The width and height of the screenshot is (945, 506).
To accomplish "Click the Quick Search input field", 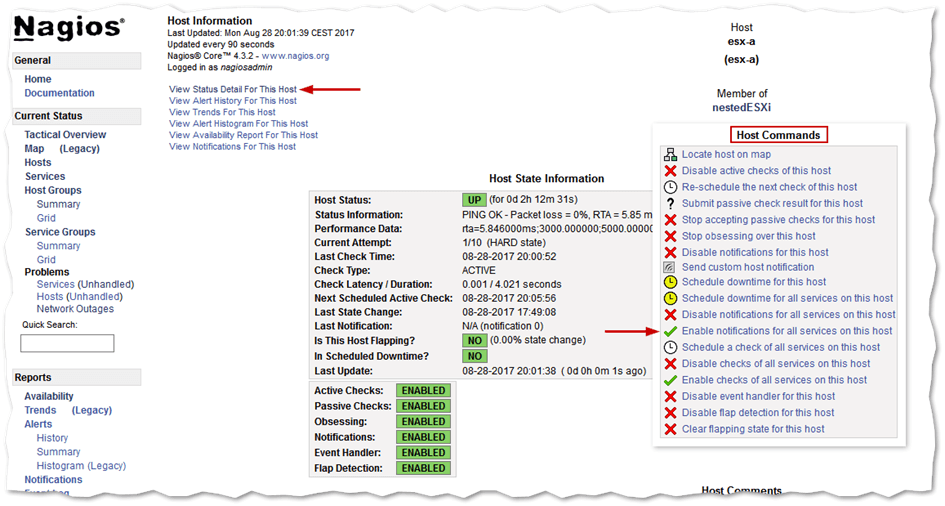I will [68, 343].
